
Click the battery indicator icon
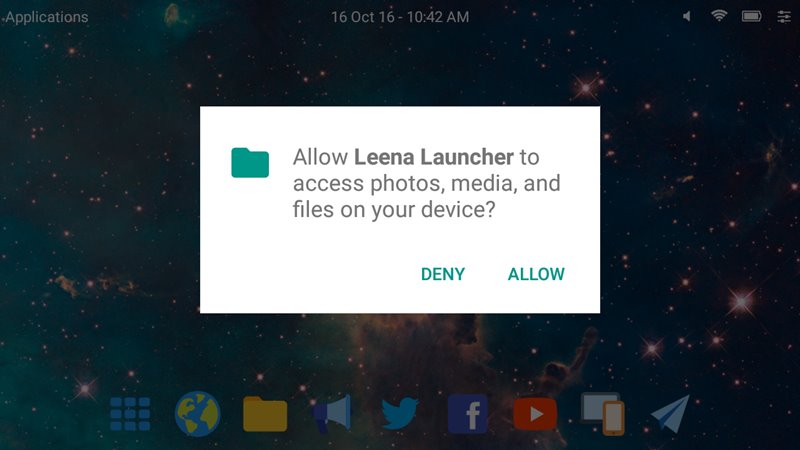pyautogui.click(x=751, y=17)
